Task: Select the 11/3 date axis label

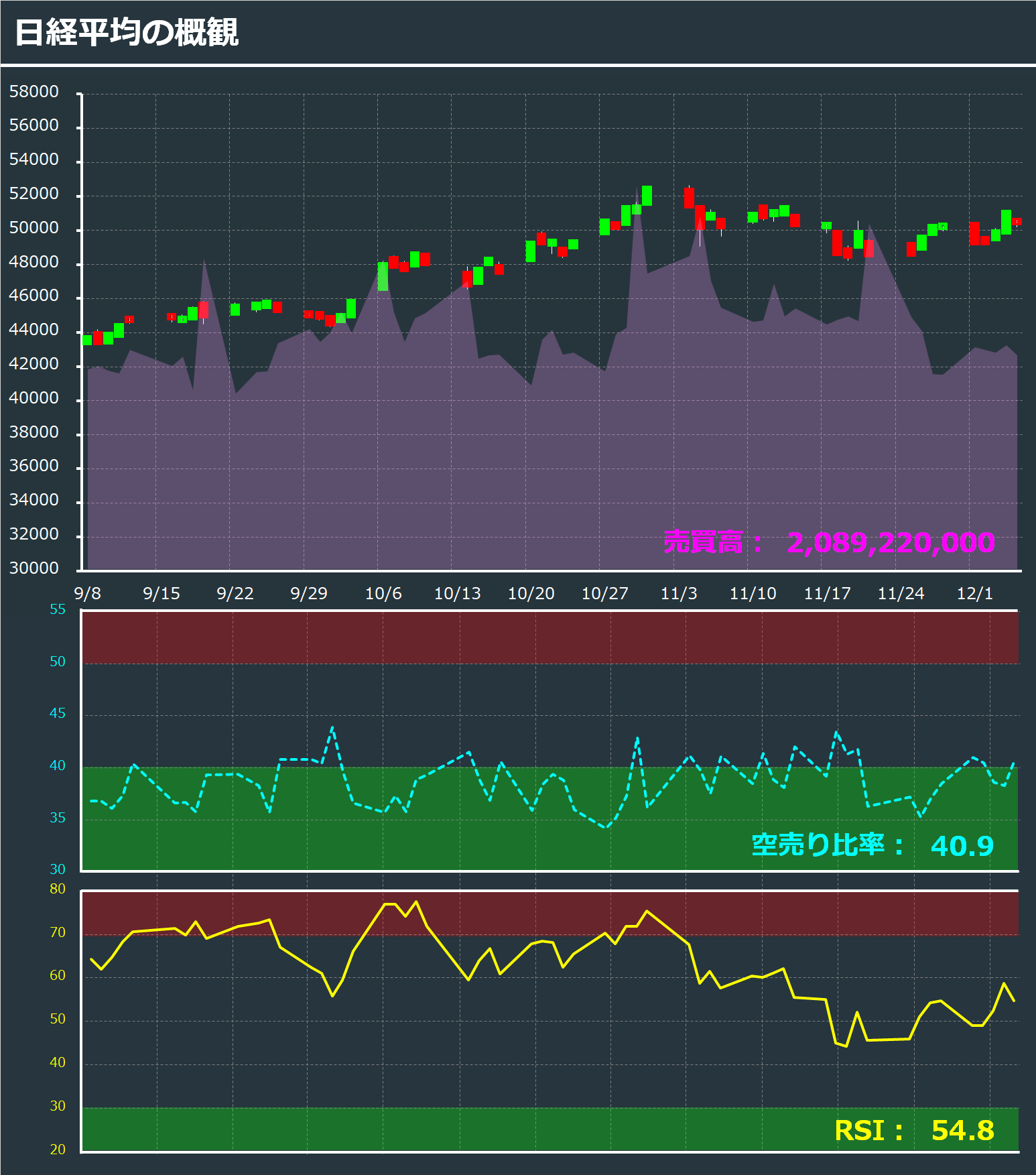Action: 679,593
